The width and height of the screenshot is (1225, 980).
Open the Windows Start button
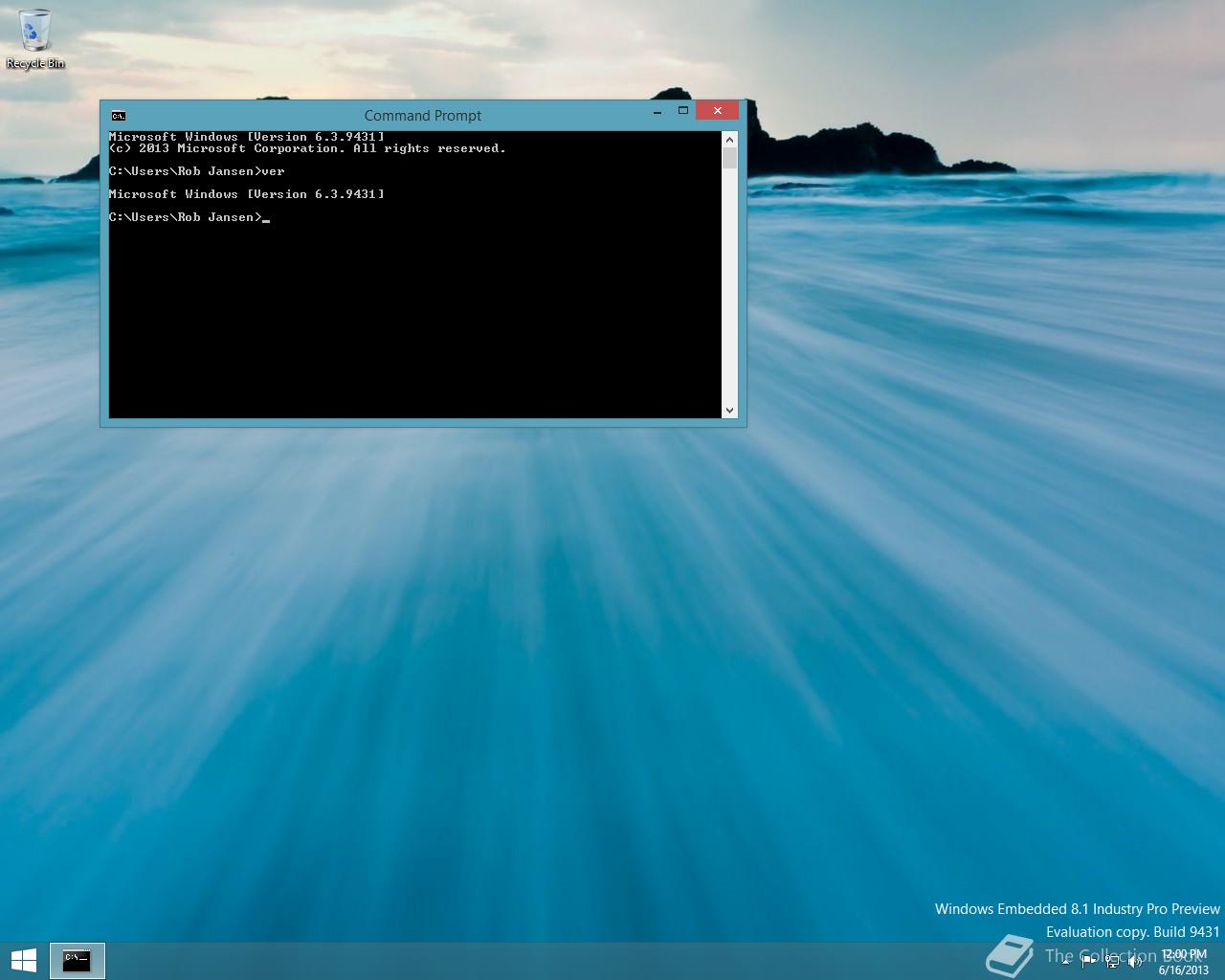coord(23,960)
